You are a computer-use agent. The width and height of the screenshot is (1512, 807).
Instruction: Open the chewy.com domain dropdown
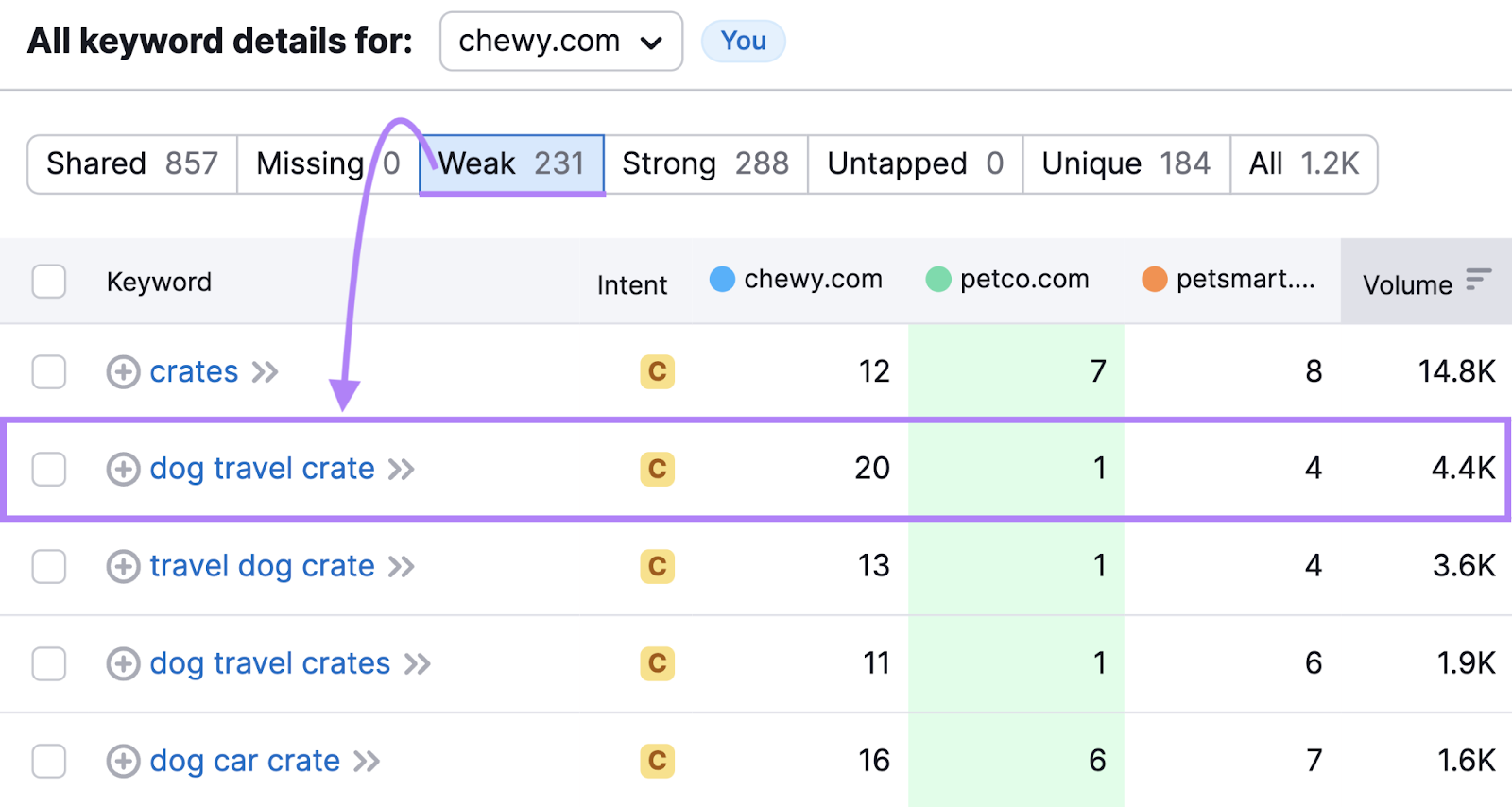(560, 41)
